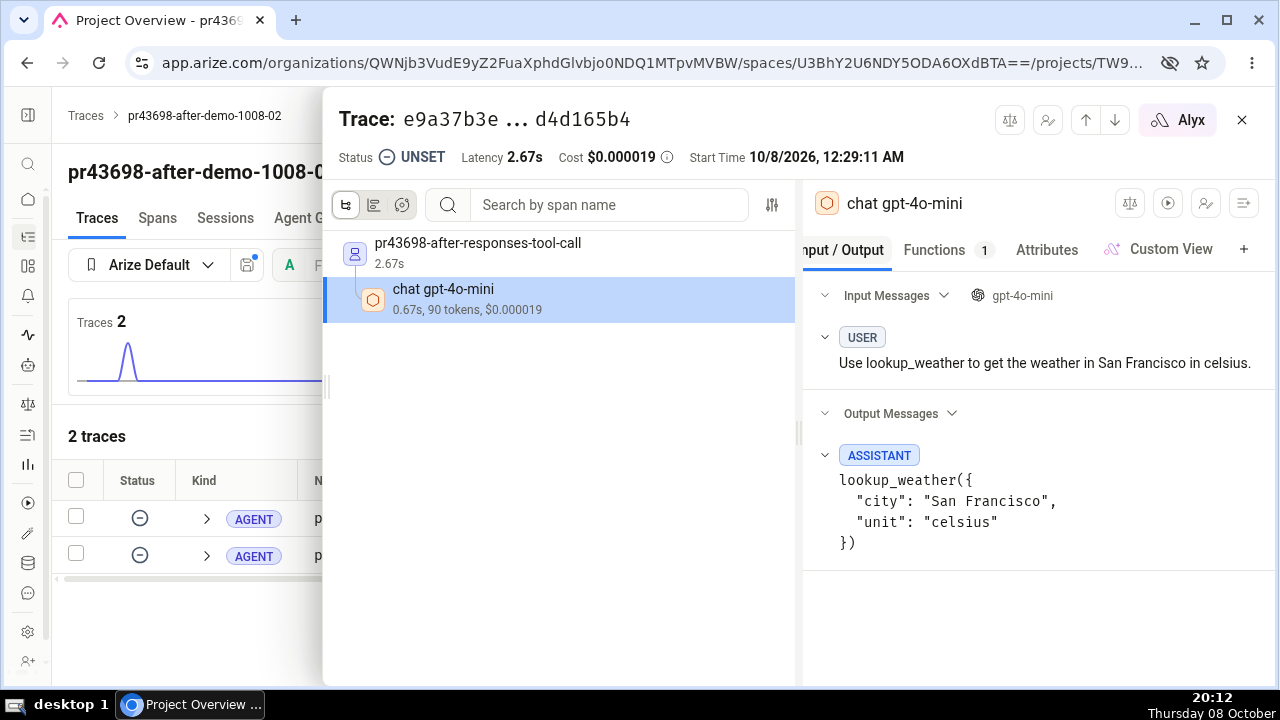Collapse the Output Messages section
This screenshot has width=1280, height=720.
(x=825, y=414)
